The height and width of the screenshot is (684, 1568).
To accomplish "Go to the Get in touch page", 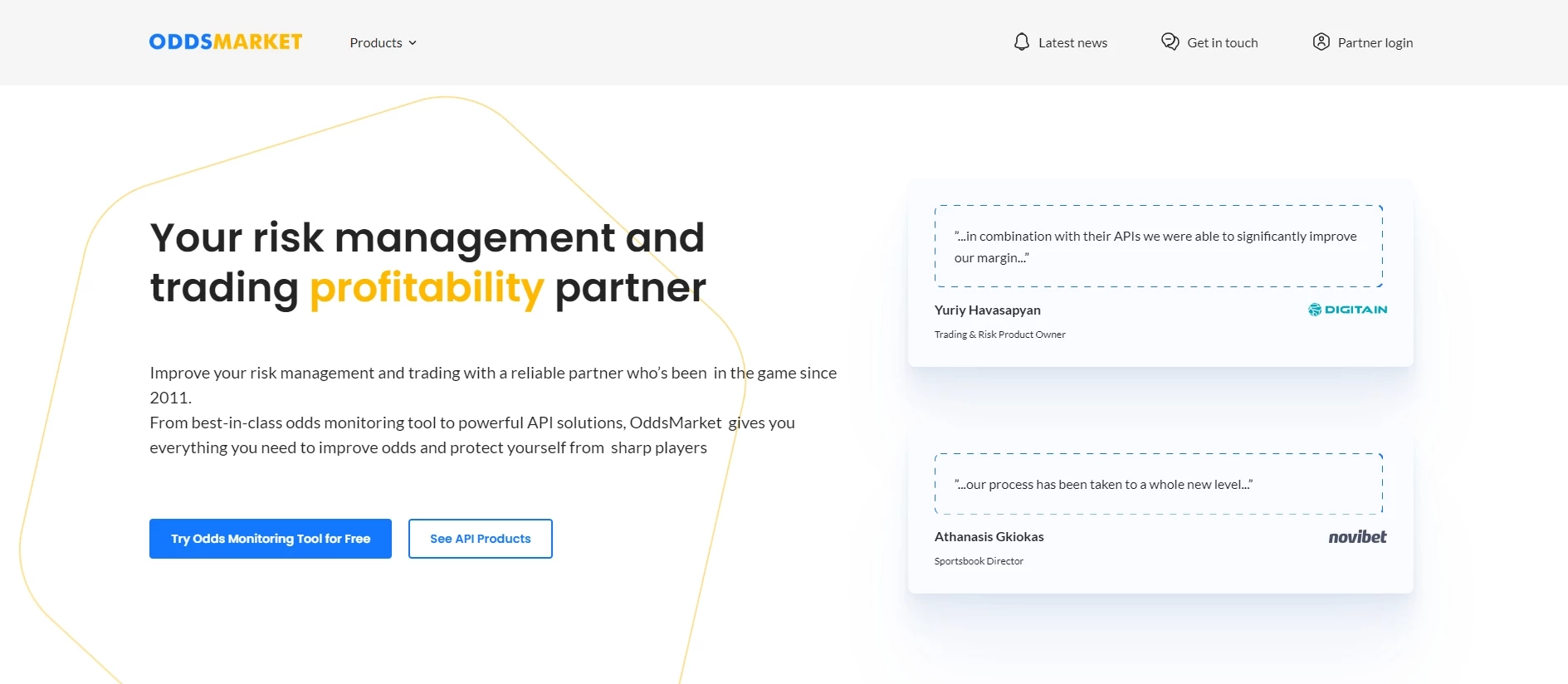I will pyautogui.click(x=1222, y=43).
